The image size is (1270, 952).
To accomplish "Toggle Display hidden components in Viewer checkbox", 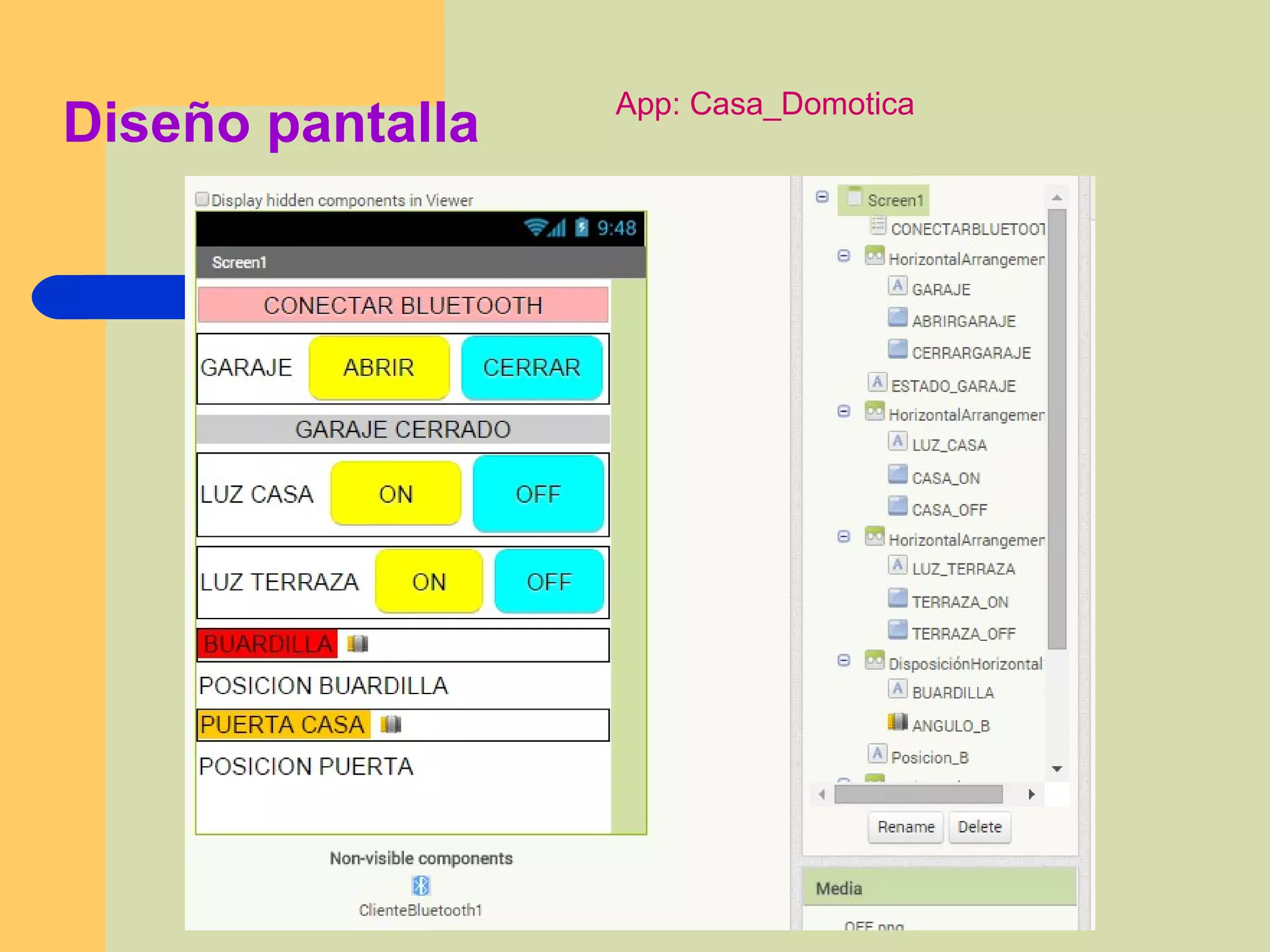I will pyautogui.click(x=202, y=199).
